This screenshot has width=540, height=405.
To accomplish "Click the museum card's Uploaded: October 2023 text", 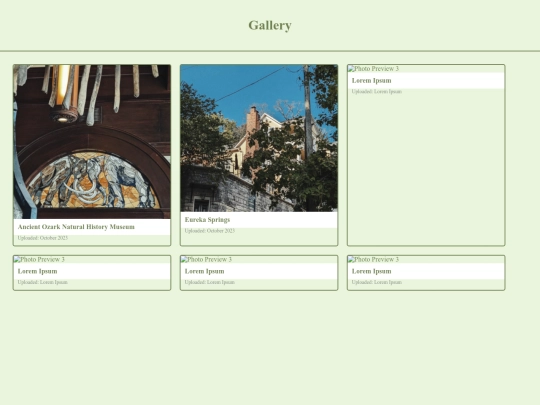I will tap(43, 238).
